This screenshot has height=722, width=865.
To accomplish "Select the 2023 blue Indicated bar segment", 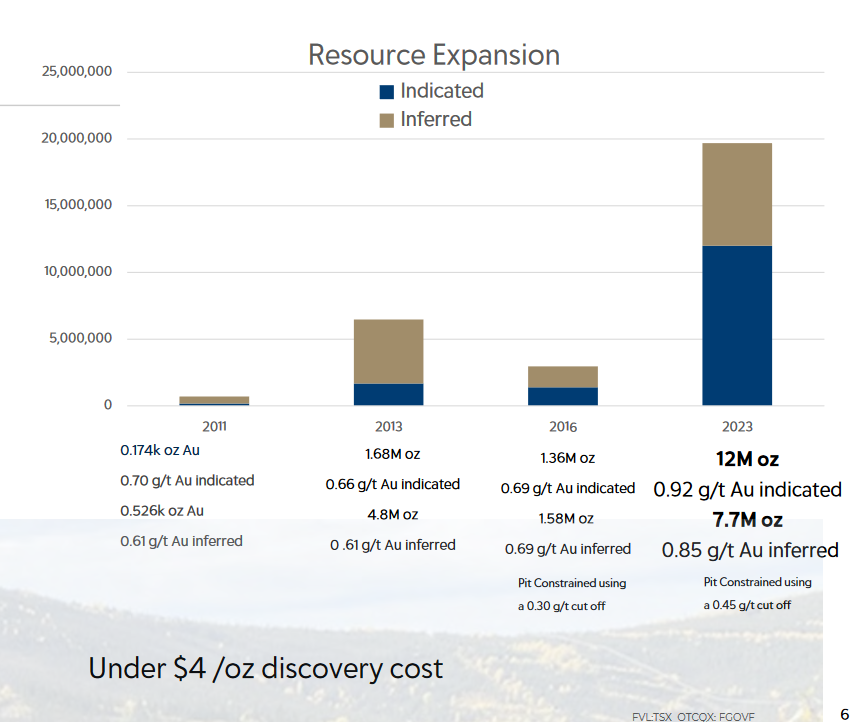I will click(736, 325).
